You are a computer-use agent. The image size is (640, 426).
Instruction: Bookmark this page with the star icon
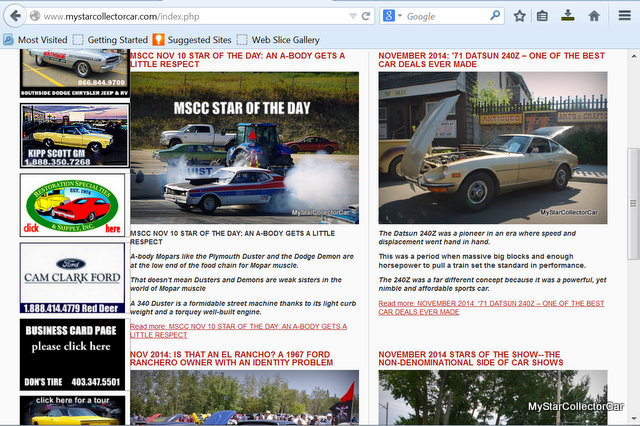point(519,16)
